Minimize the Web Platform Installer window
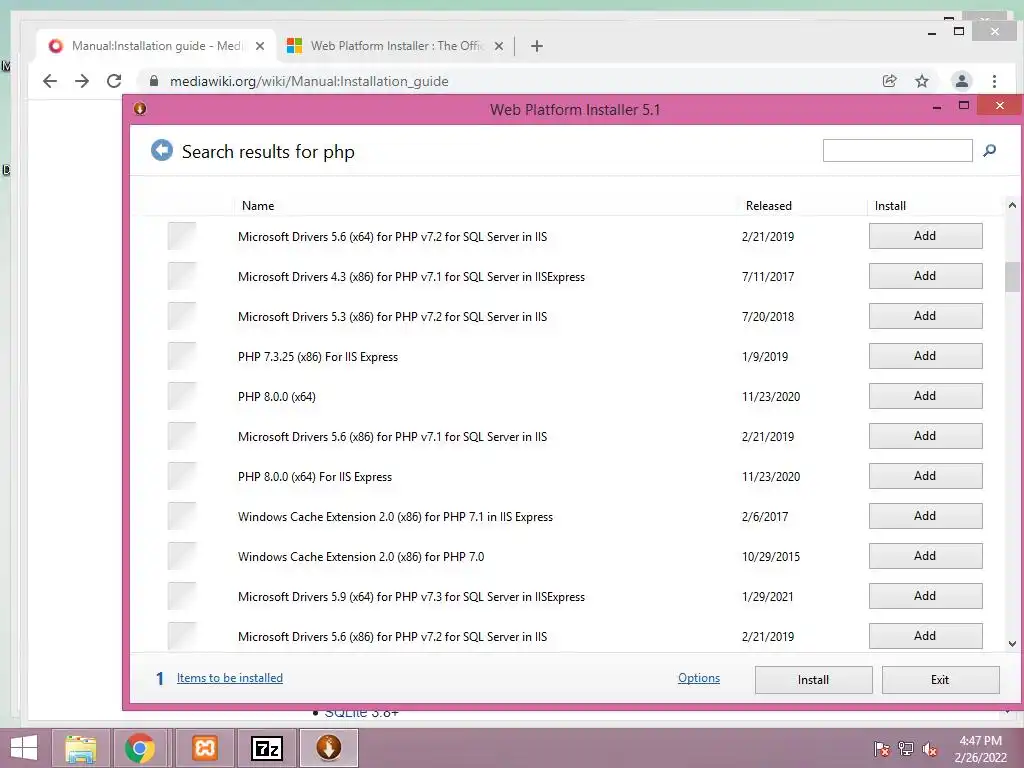Viewport: 1024px width, 768px height. point(937,106)
